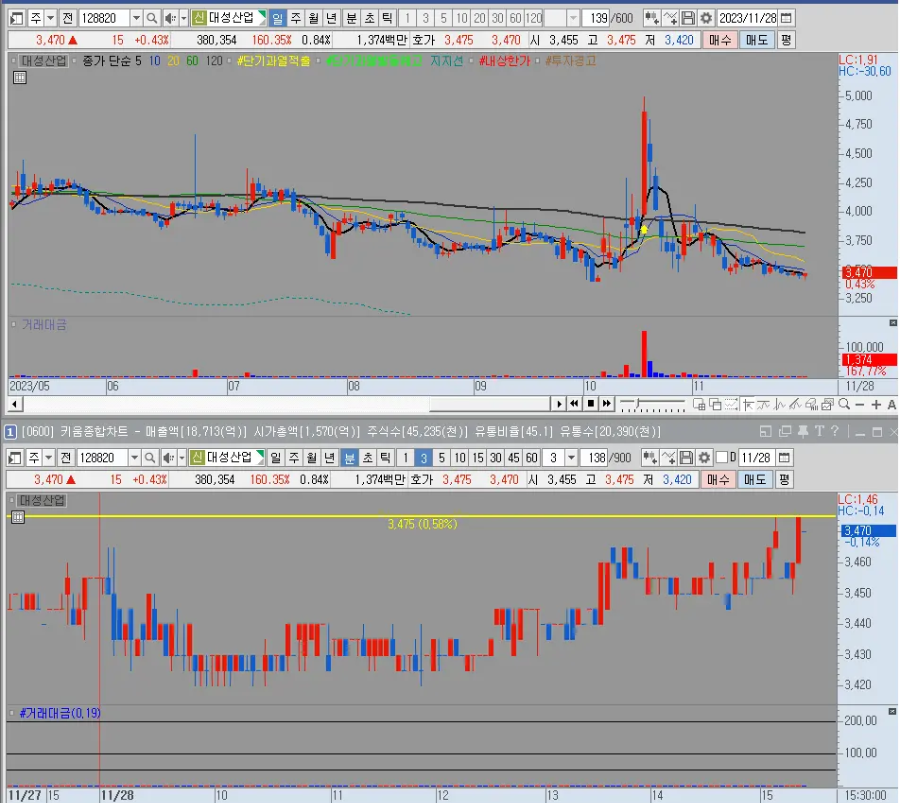Select 분 minute period in bottom chart

pyautogui.click(x=349, y=458)
